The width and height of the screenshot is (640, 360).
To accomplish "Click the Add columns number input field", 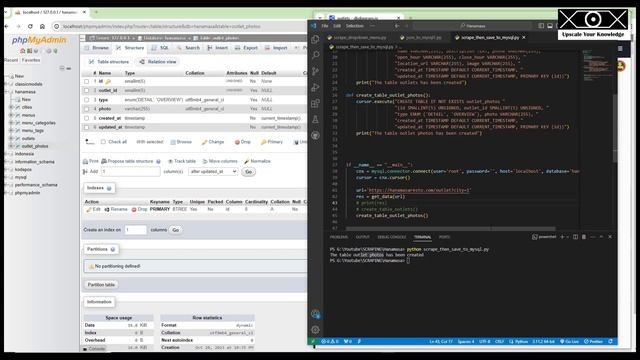I will coord(131,172).
